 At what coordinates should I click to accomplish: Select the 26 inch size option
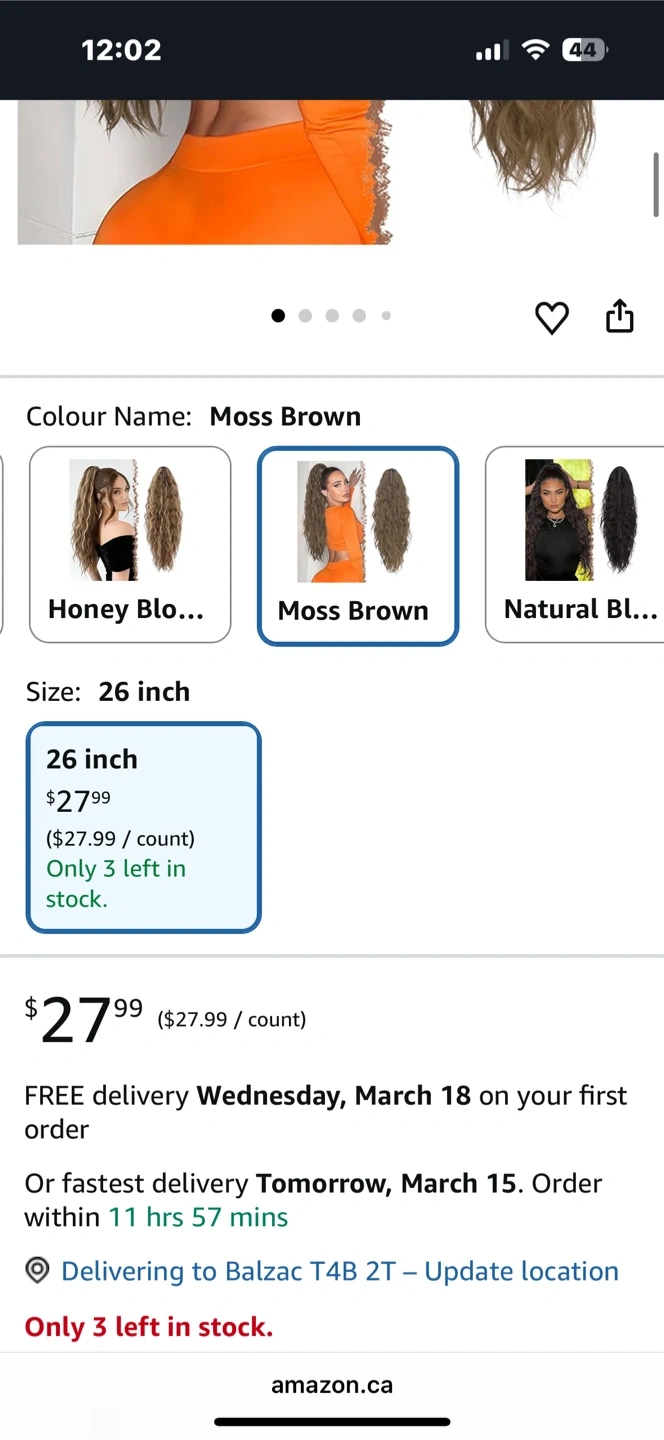click(143, 827)
